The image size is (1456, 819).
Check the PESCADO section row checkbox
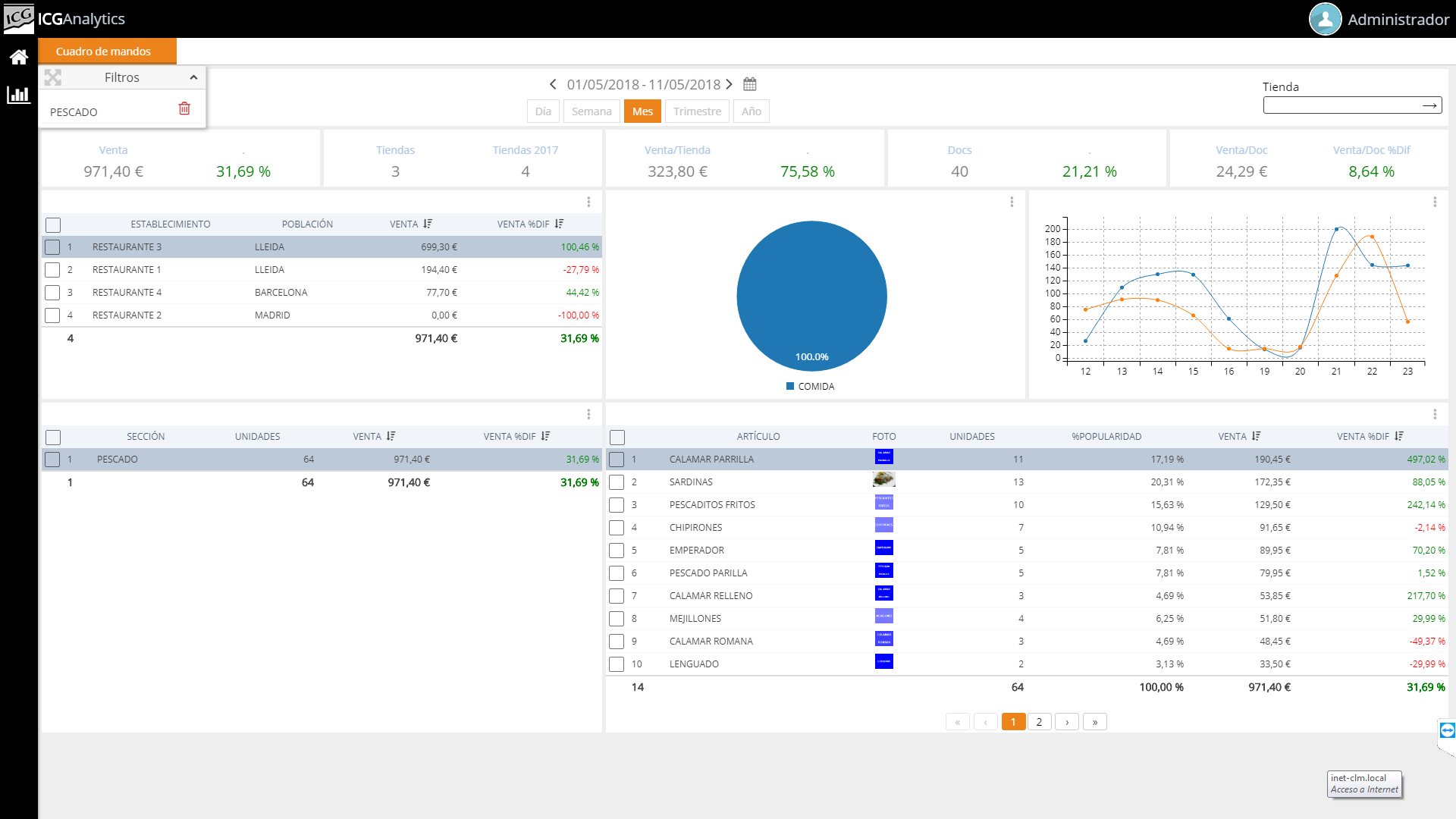(52, 460)
